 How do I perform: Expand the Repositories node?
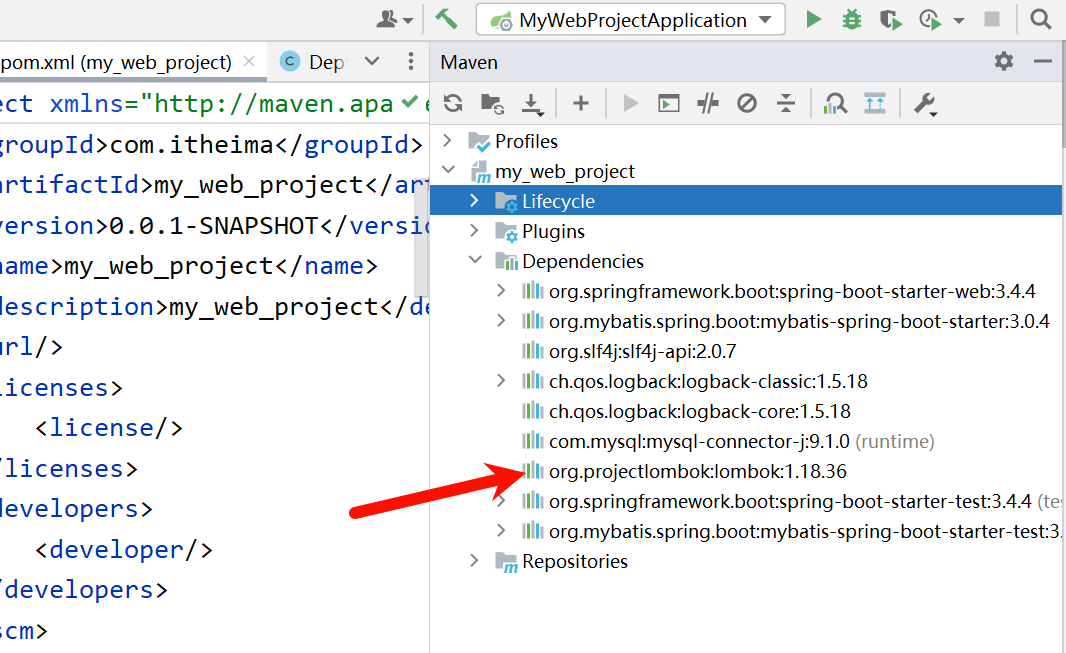click(475, 561)
